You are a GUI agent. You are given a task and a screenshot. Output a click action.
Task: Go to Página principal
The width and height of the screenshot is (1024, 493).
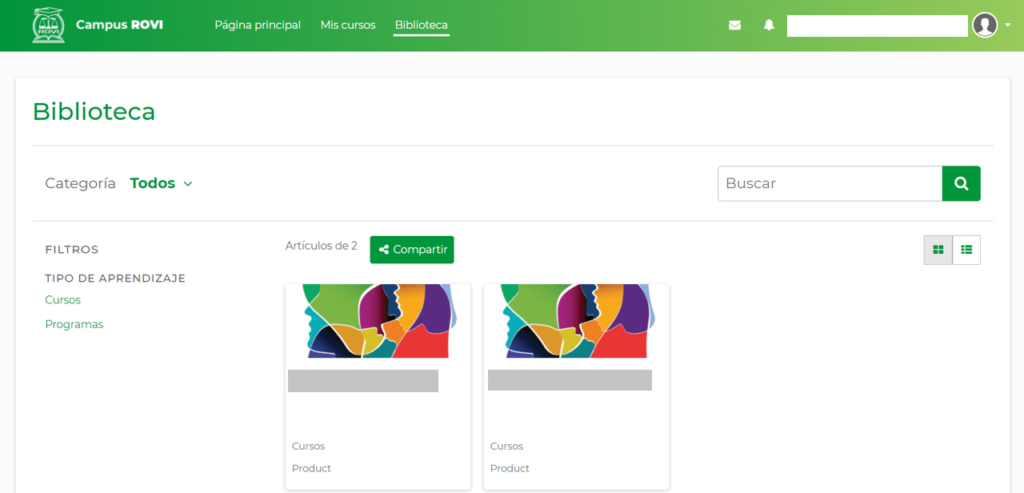click(257, 25)
